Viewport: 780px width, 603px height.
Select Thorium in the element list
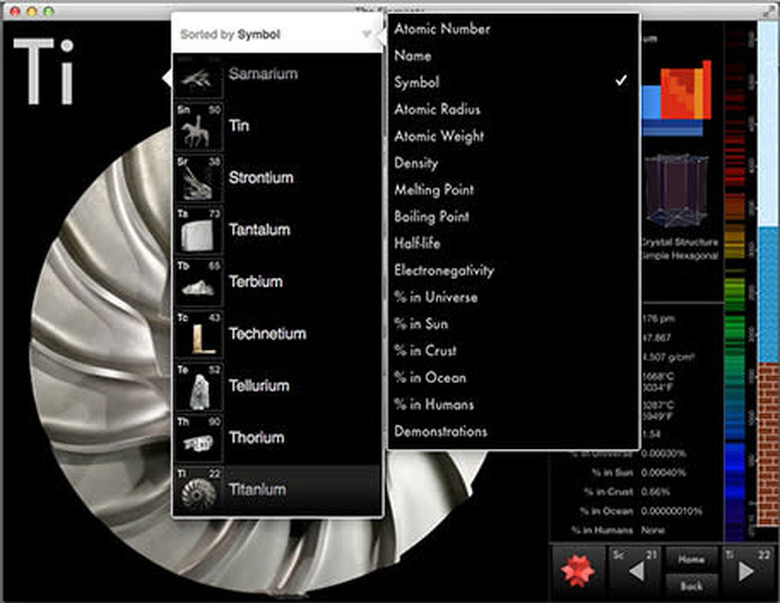click(x=277, y=438)
